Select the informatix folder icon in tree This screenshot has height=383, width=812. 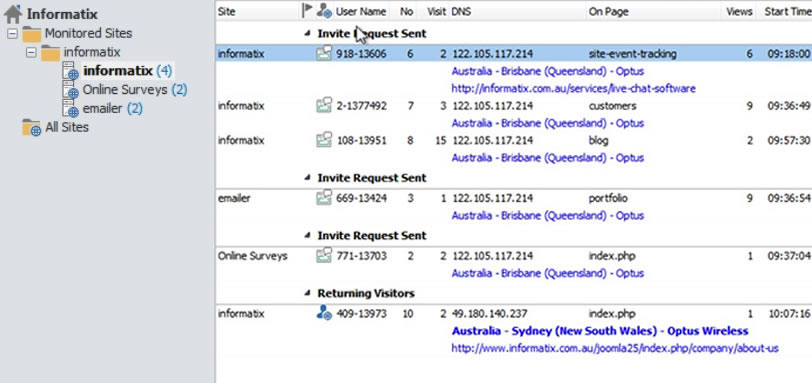tap(50, 52)
